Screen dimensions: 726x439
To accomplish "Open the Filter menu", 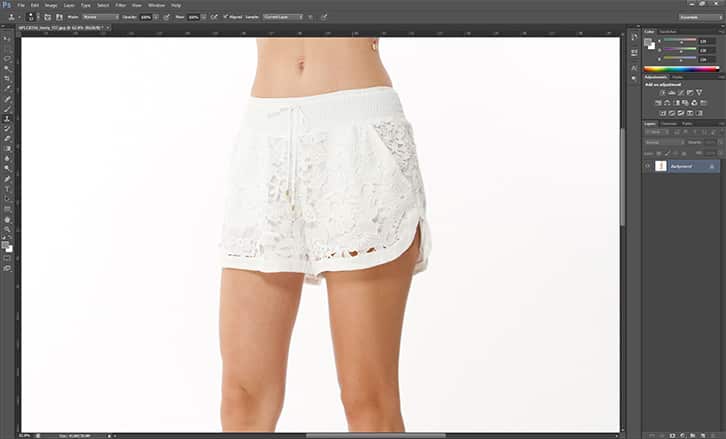I will click(121, 5).
